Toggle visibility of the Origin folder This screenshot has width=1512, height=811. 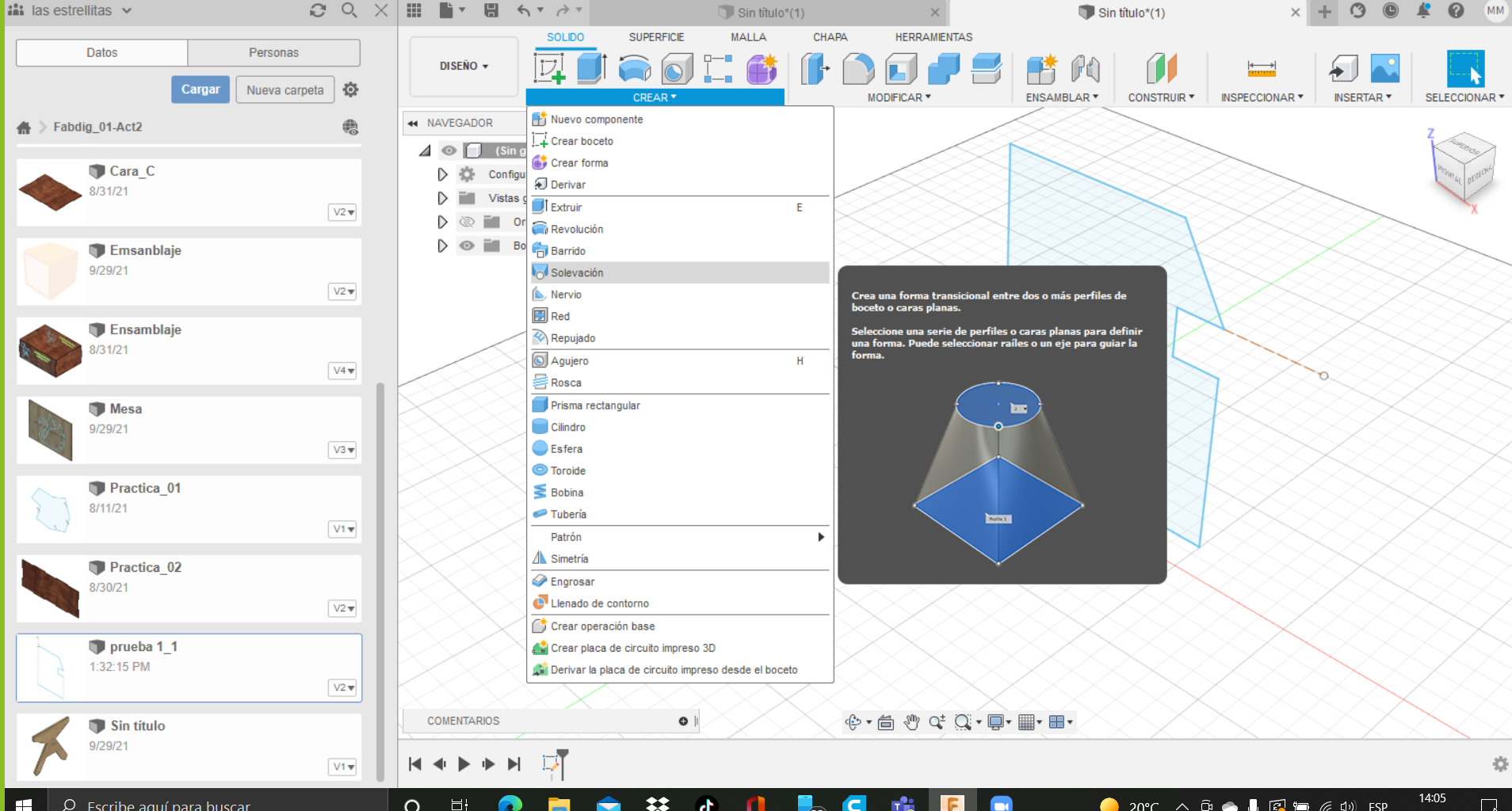pos(467,222)
